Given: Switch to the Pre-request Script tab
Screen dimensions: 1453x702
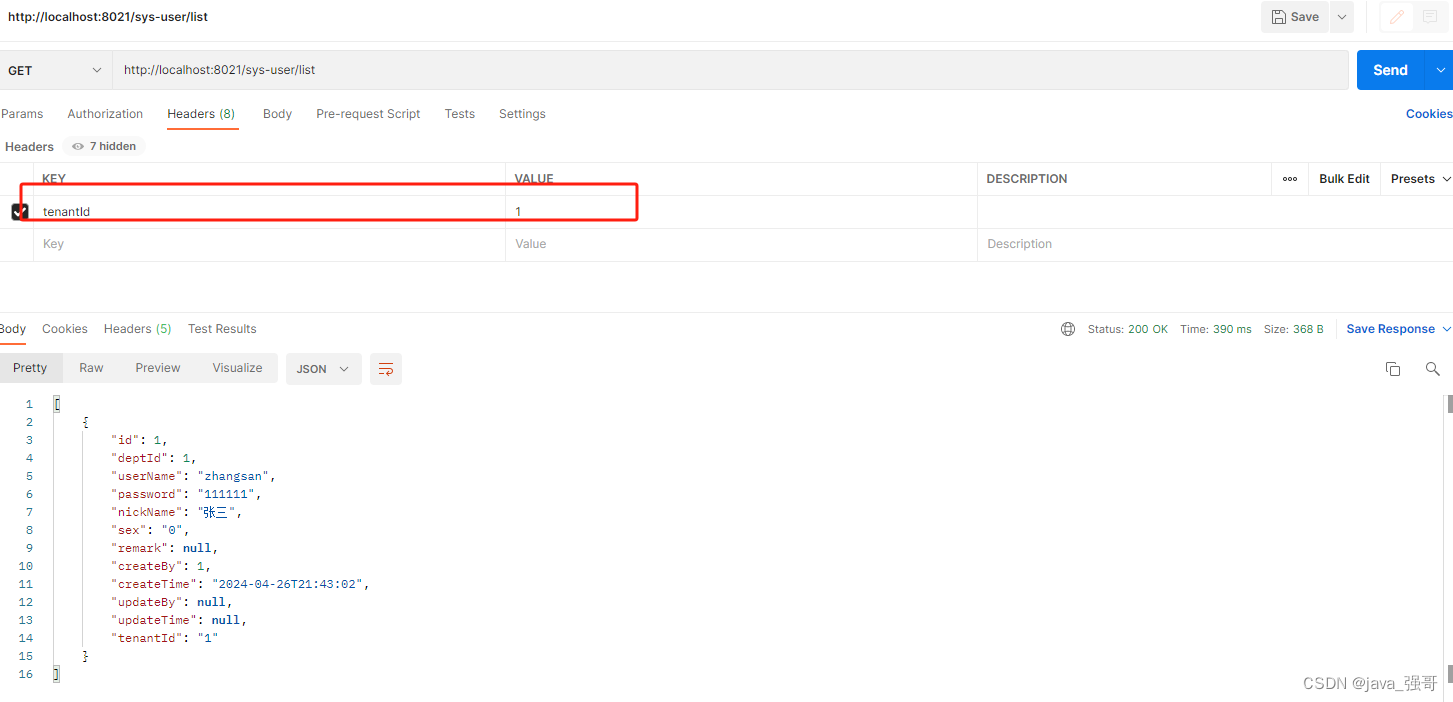Looking at the screenshot, I should click(x=368, y=113).
